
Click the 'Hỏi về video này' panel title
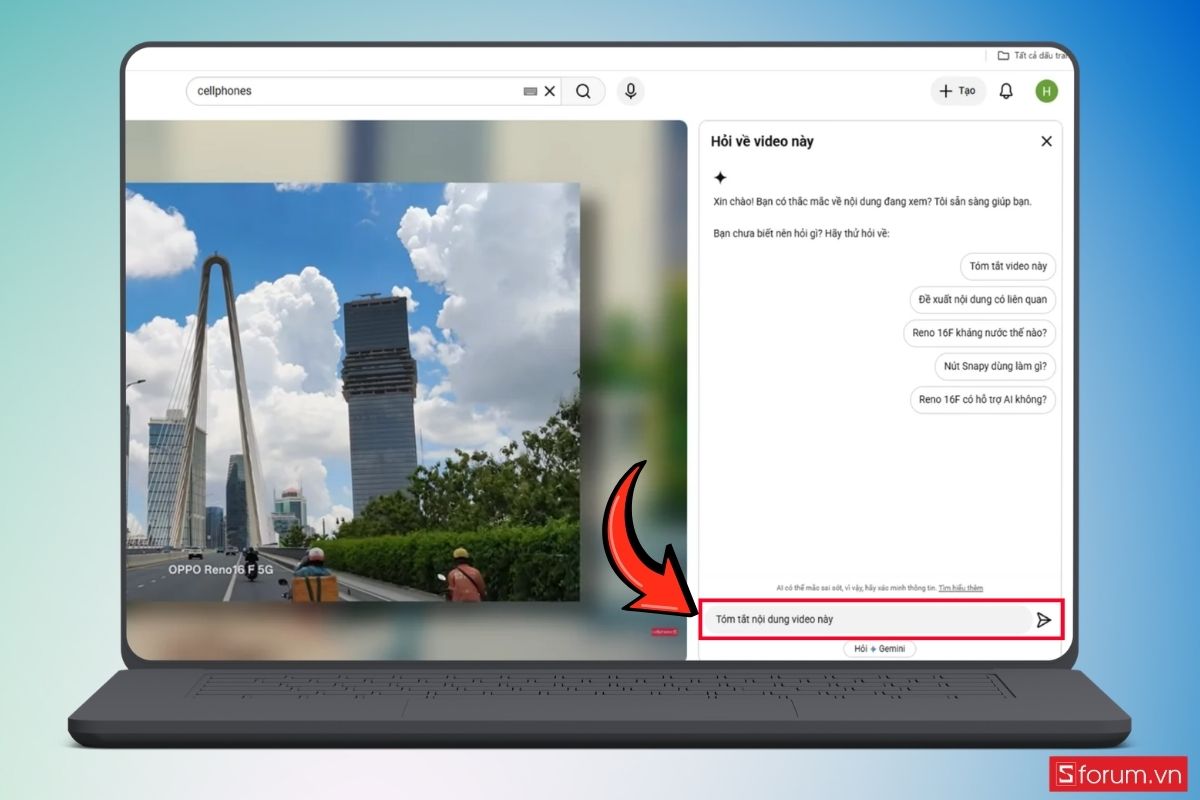tap(762, 141)
